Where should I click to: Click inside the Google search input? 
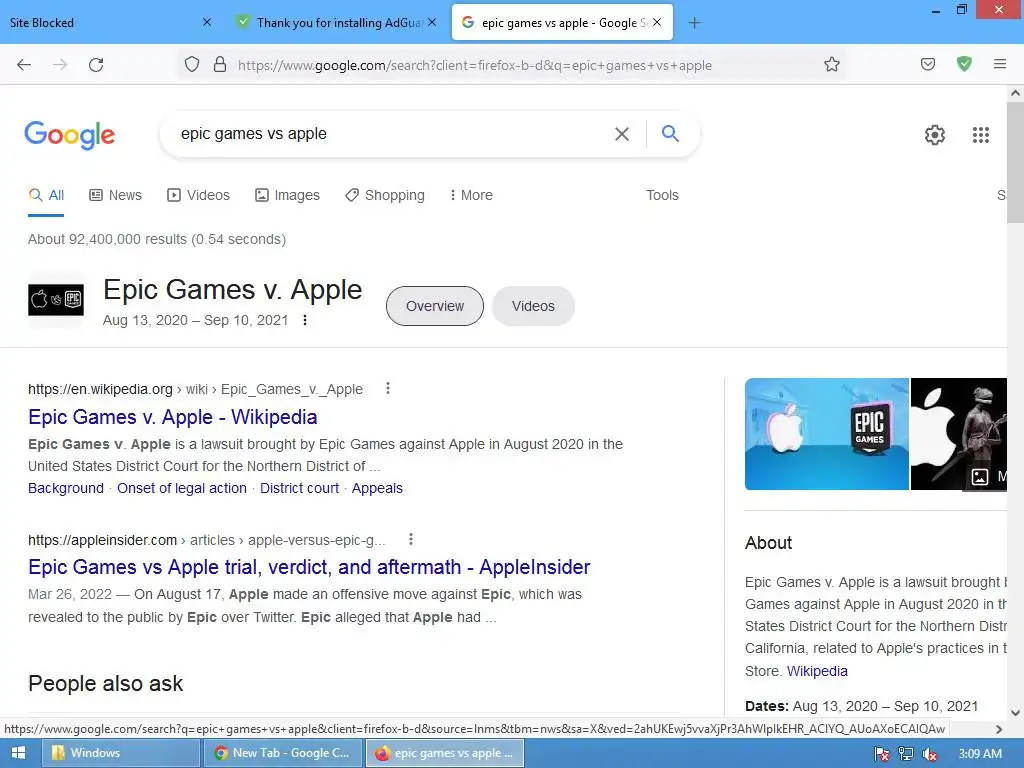pos(392,134)
